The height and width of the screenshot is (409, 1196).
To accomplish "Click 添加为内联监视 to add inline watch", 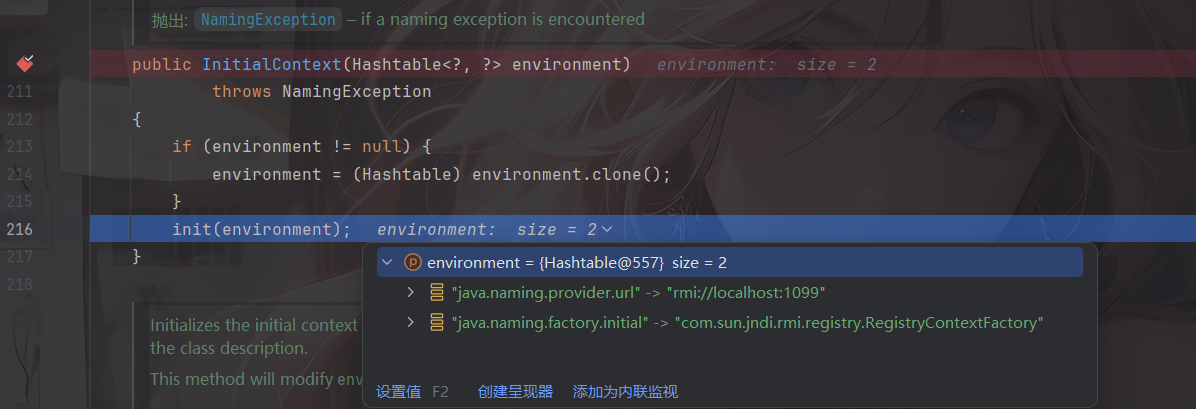I will [625, 392].
